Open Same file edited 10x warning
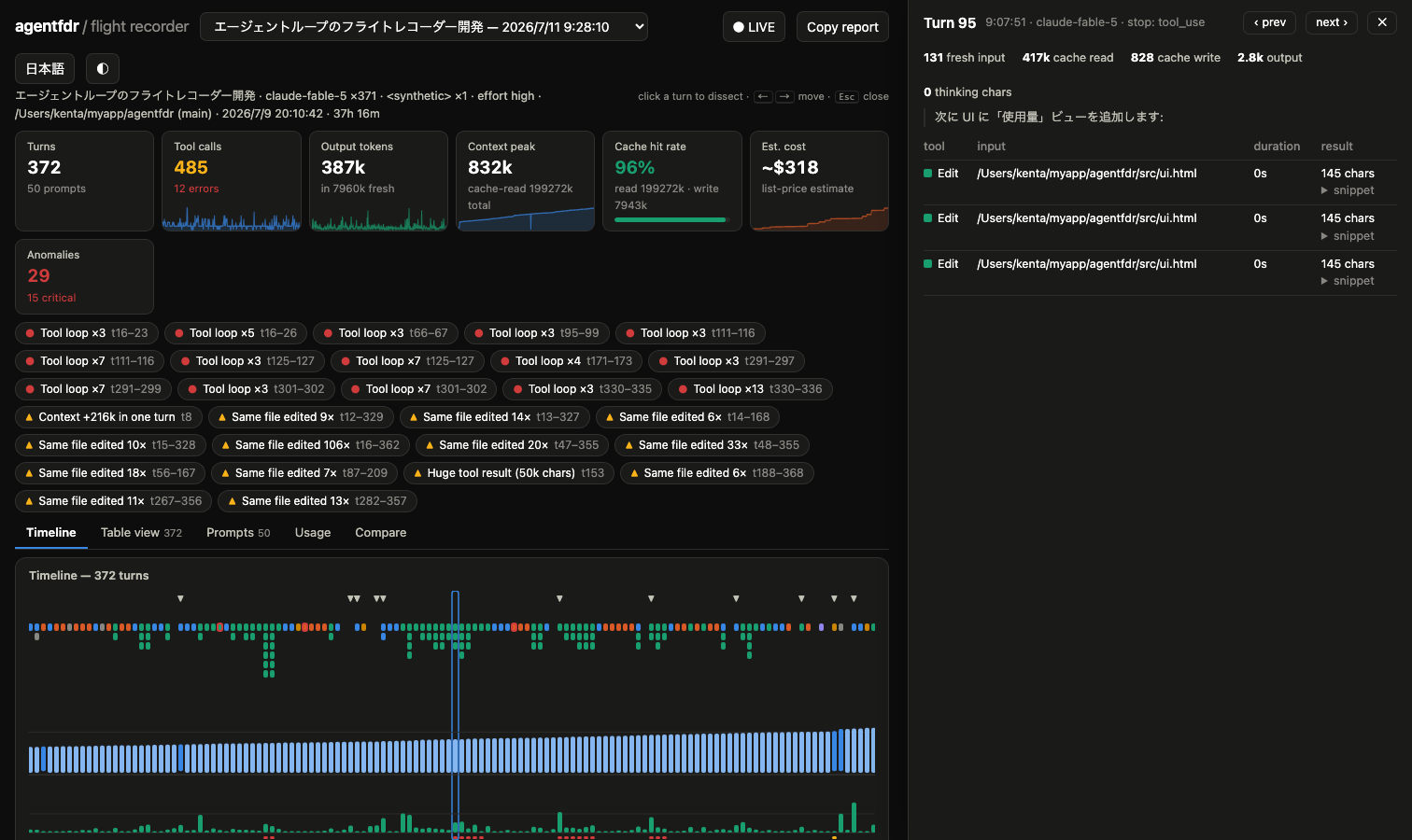 110,445
